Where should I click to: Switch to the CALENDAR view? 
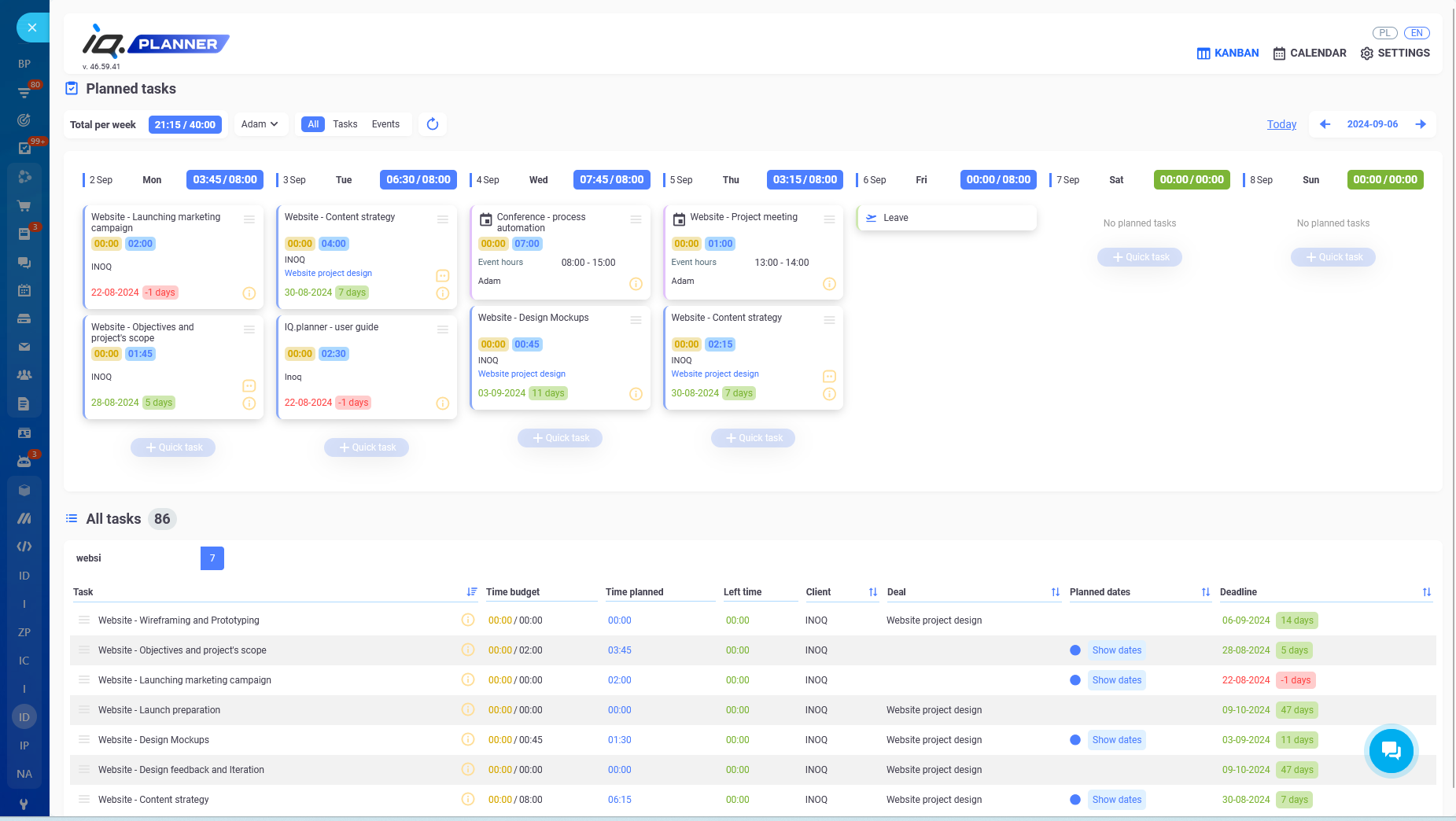pos(1309,53)
